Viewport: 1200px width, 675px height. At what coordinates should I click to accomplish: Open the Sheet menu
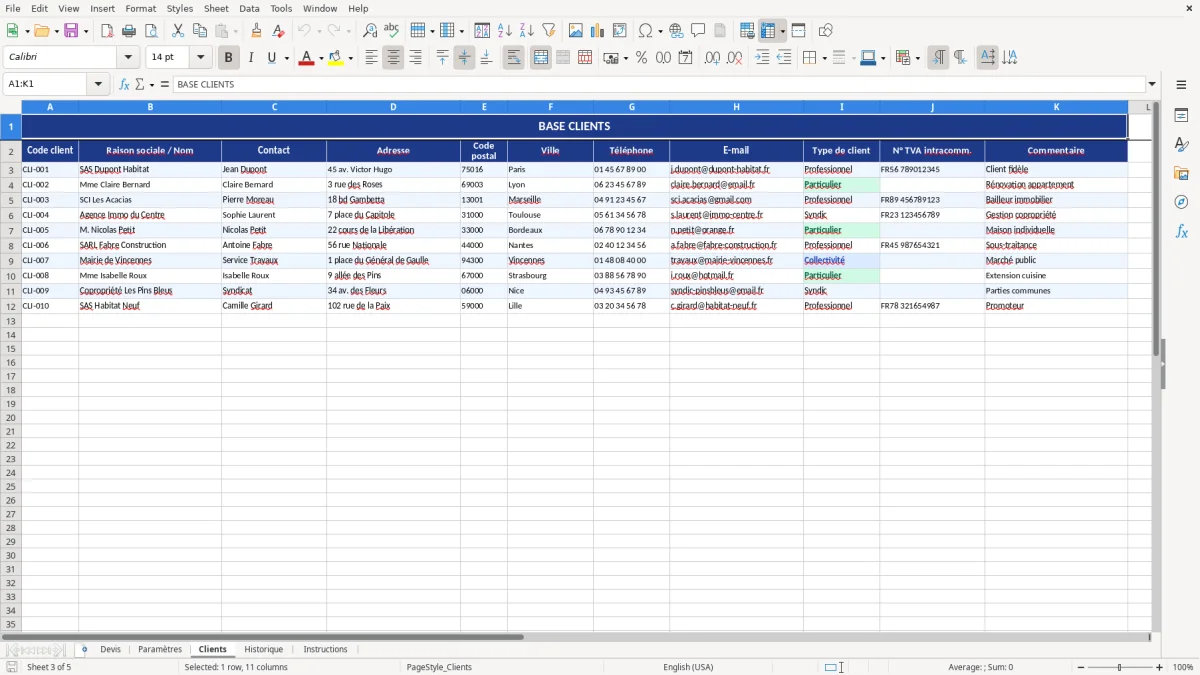[216, 8]
